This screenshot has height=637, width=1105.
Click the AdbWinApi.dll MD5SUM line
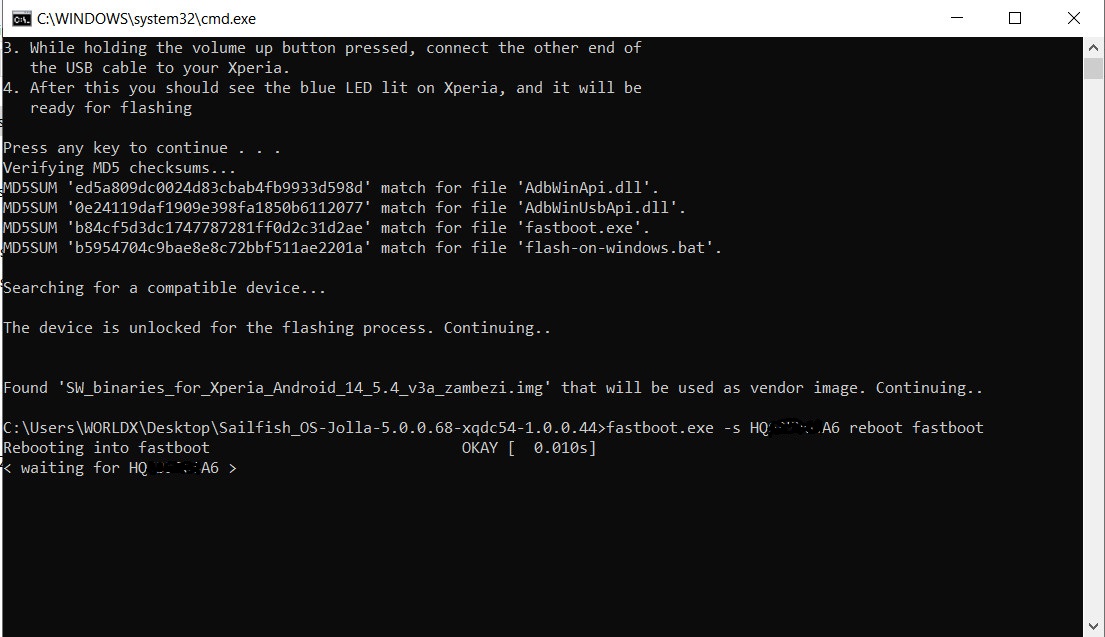[331, 188]
